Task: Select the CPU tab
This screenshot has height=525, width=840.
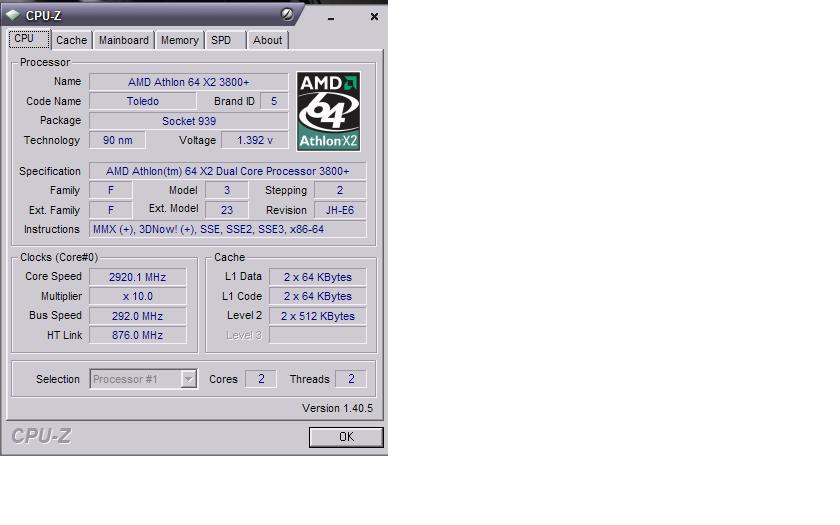Action: pyautogui.click(x=29, y=39)
